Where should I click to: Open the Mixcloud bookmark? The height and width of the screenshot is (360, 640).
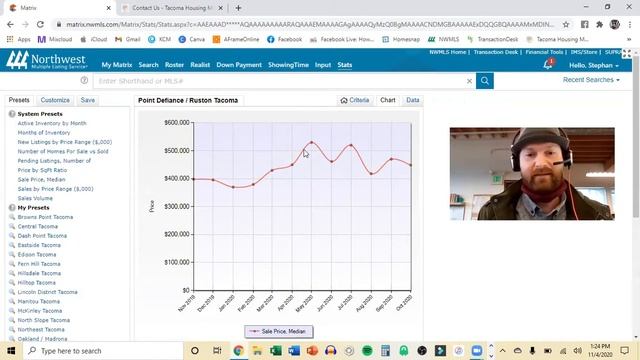[55, 39]
